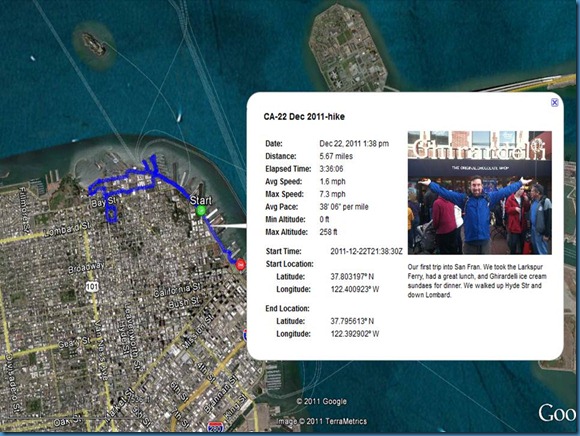
Task: Click the red end marker on the track
Action: pos(240,264)
